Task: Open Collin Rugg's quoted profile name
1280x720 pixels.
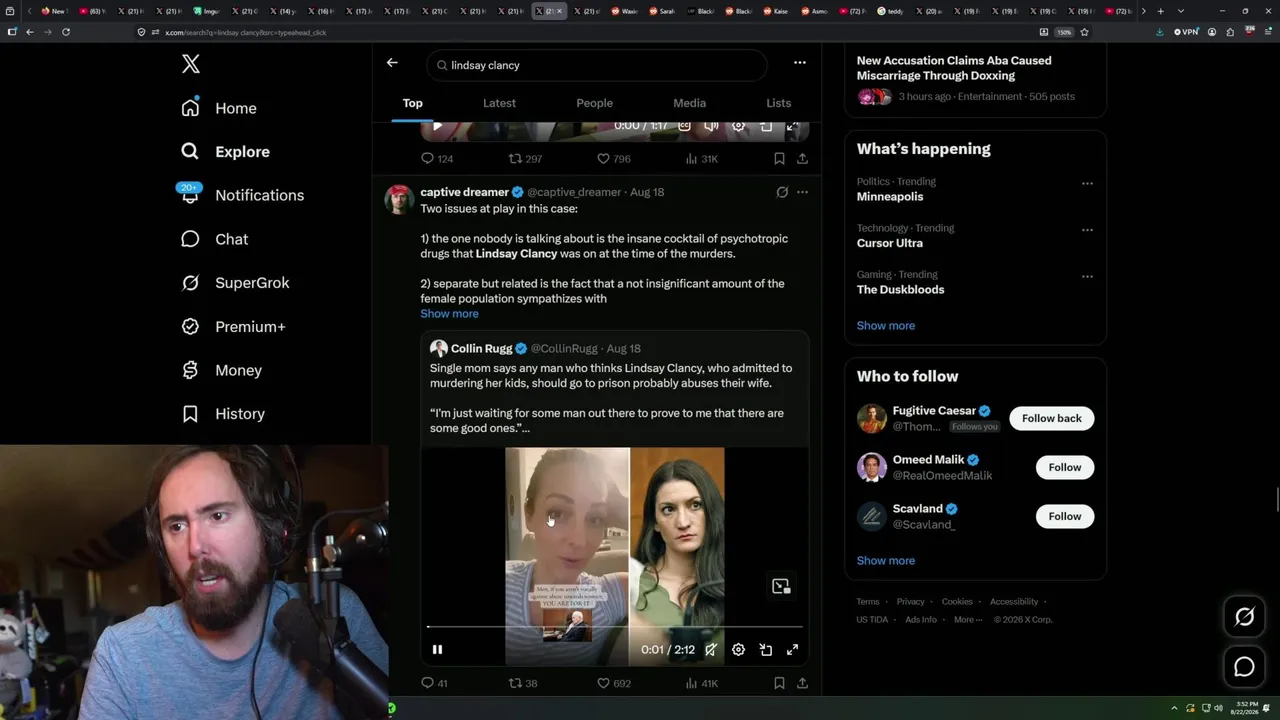Action: (481, 349)
